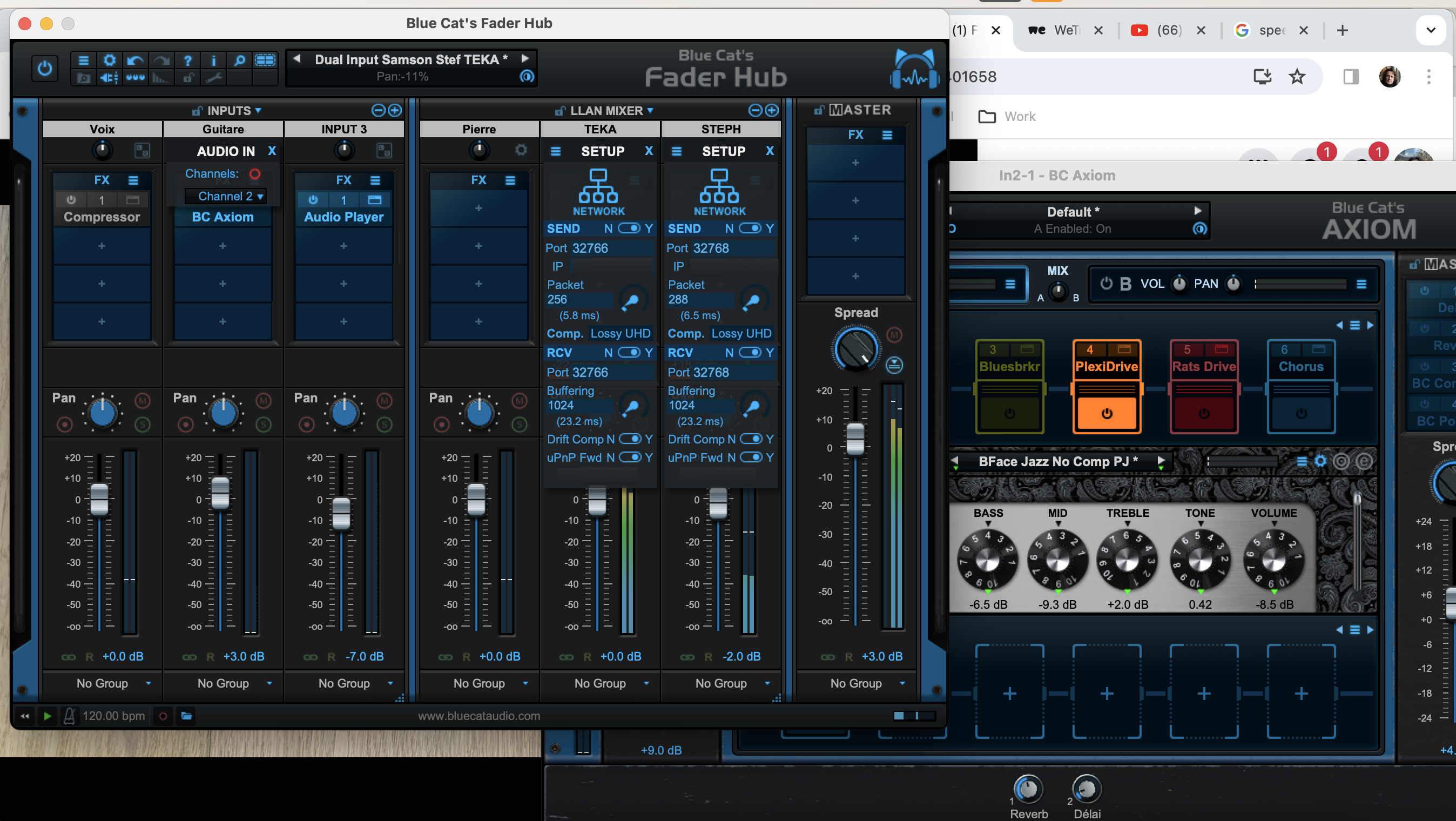Screen dimensions: 1456x821
Task: Solo the Guitare channel
Action: [x=264, y=424]
